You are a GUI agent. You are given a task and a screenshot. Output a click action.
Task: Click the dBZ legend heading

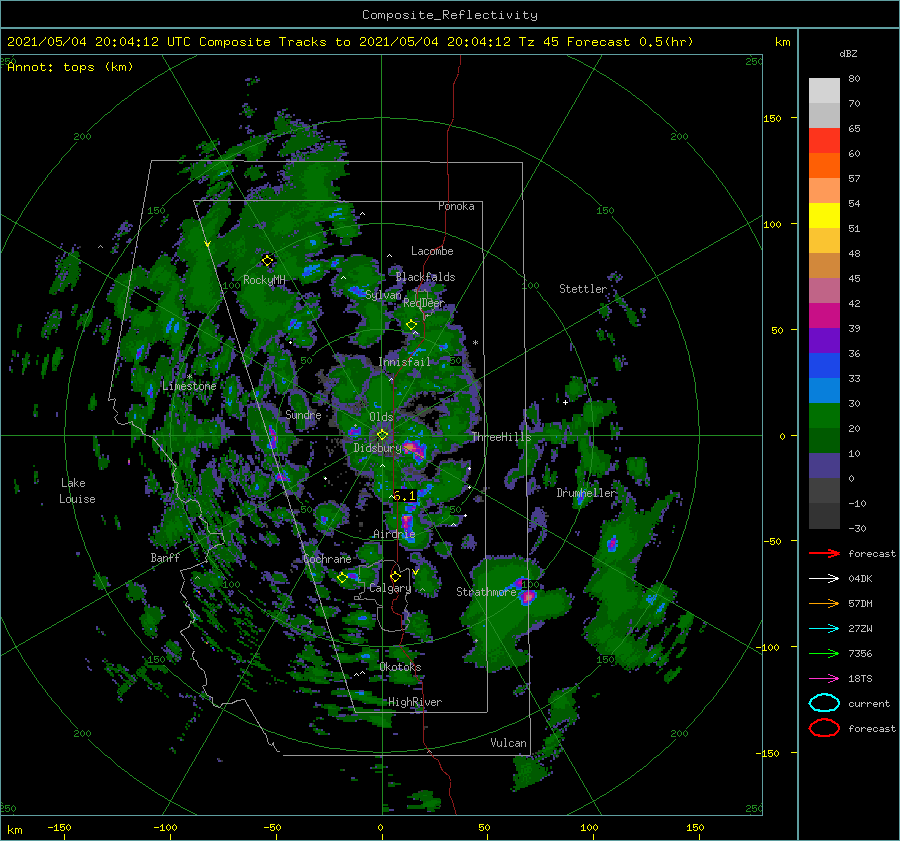[848, 54]
